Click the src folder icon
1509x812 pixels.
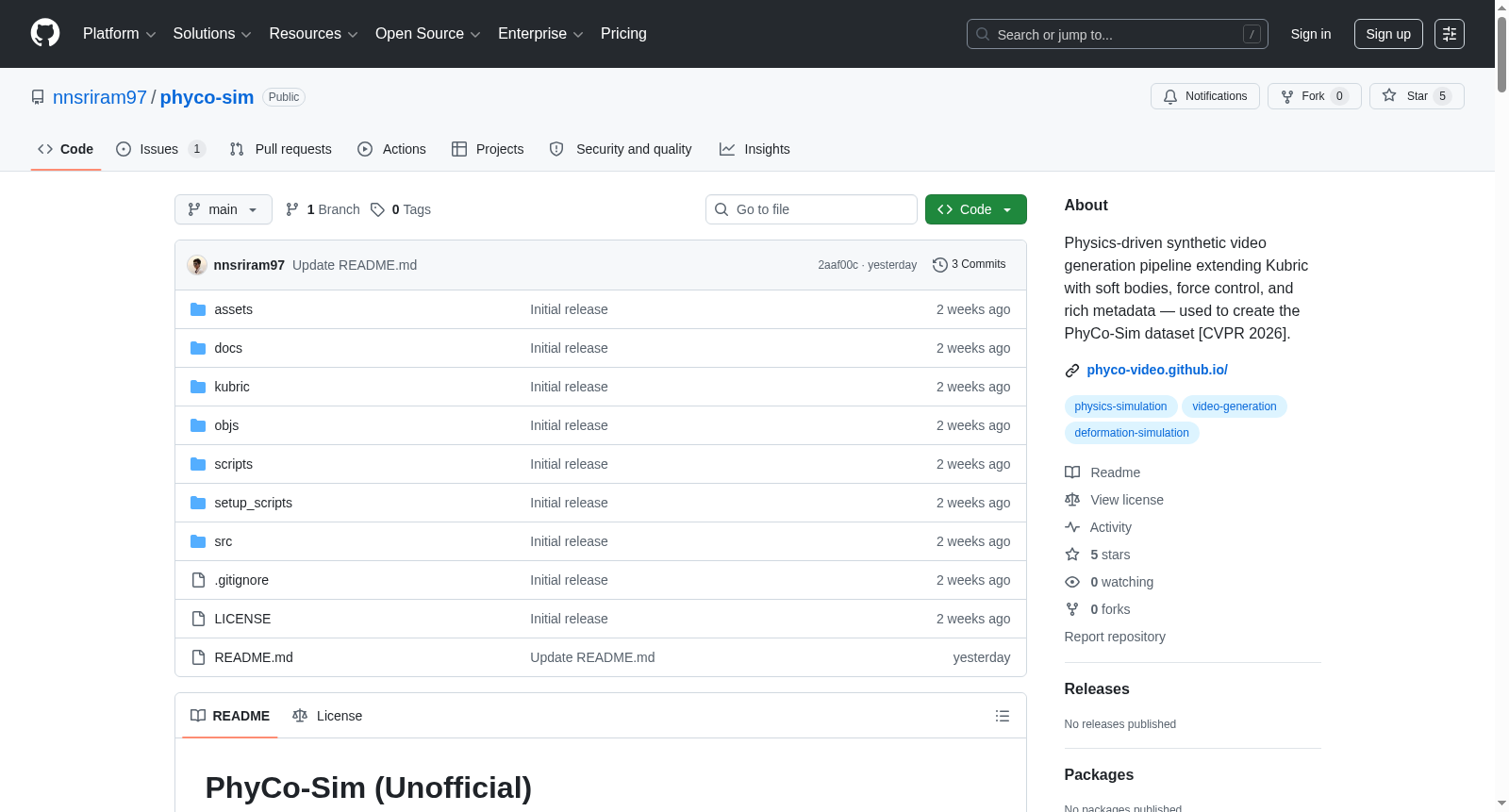(x=198, y=541)
